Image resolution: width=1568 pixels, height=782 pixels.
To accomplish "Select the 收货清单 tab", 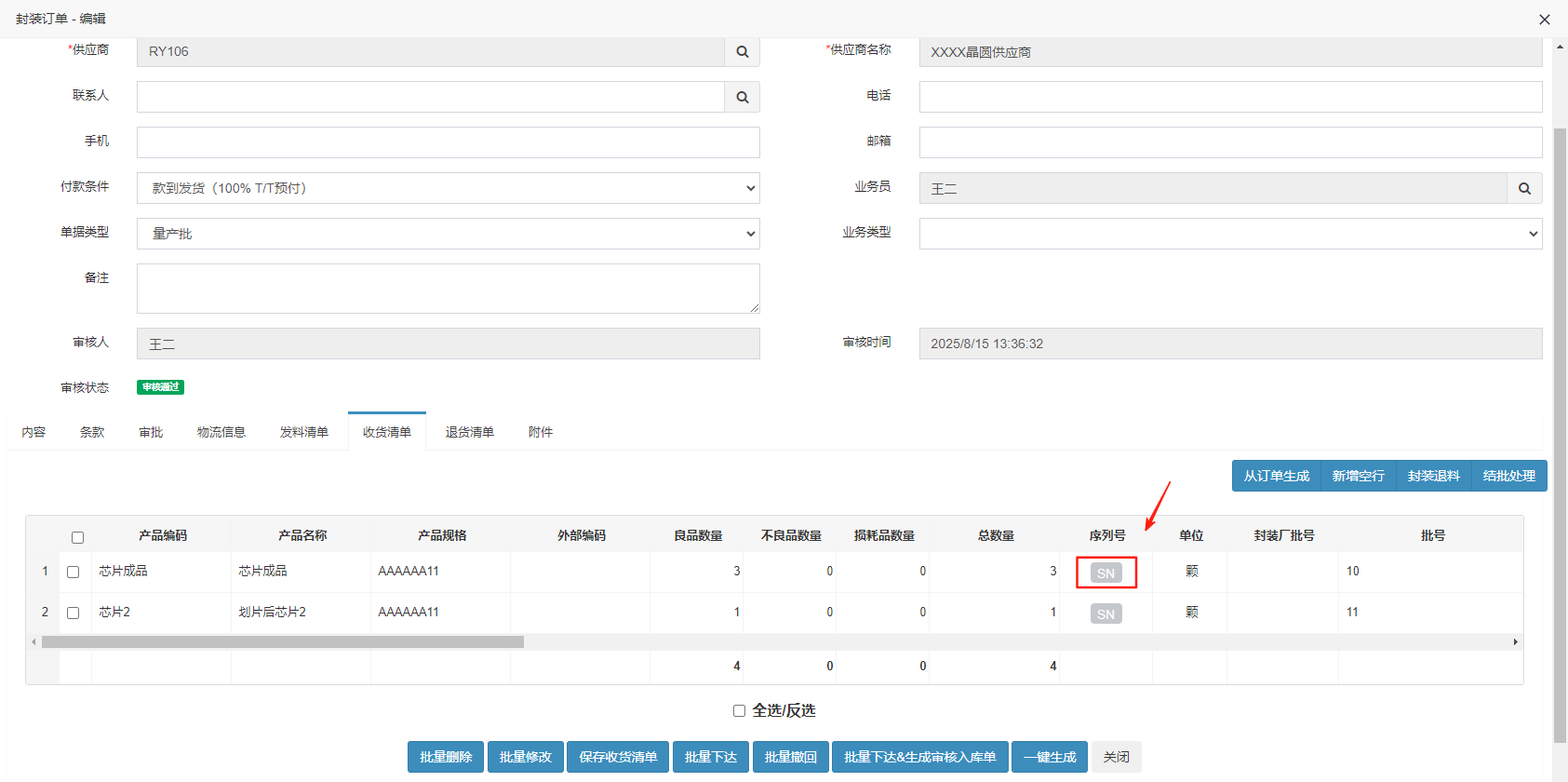I will pos(387,432).
